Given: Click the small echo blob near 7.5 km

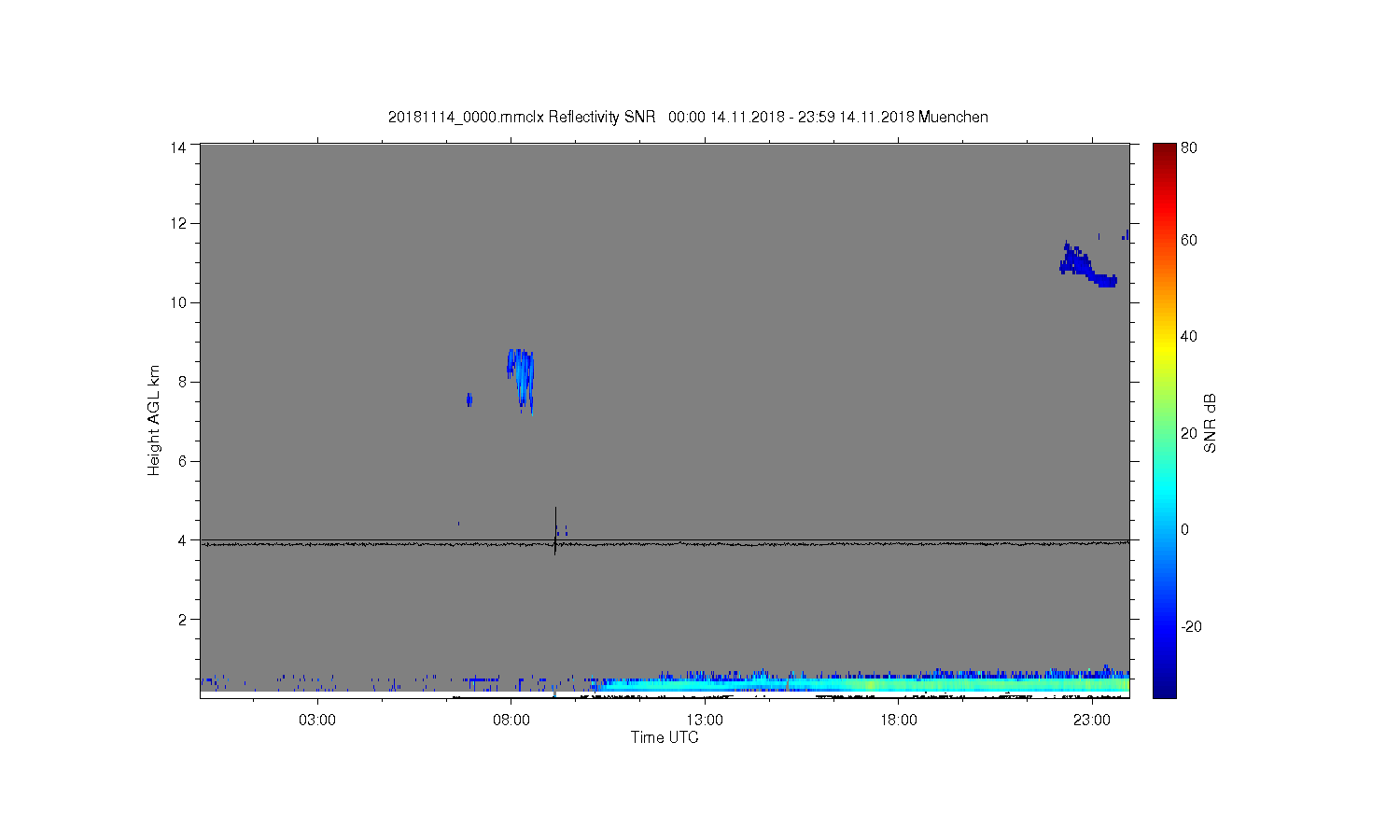Looking at the screenshot, I should tap(469, 399).
